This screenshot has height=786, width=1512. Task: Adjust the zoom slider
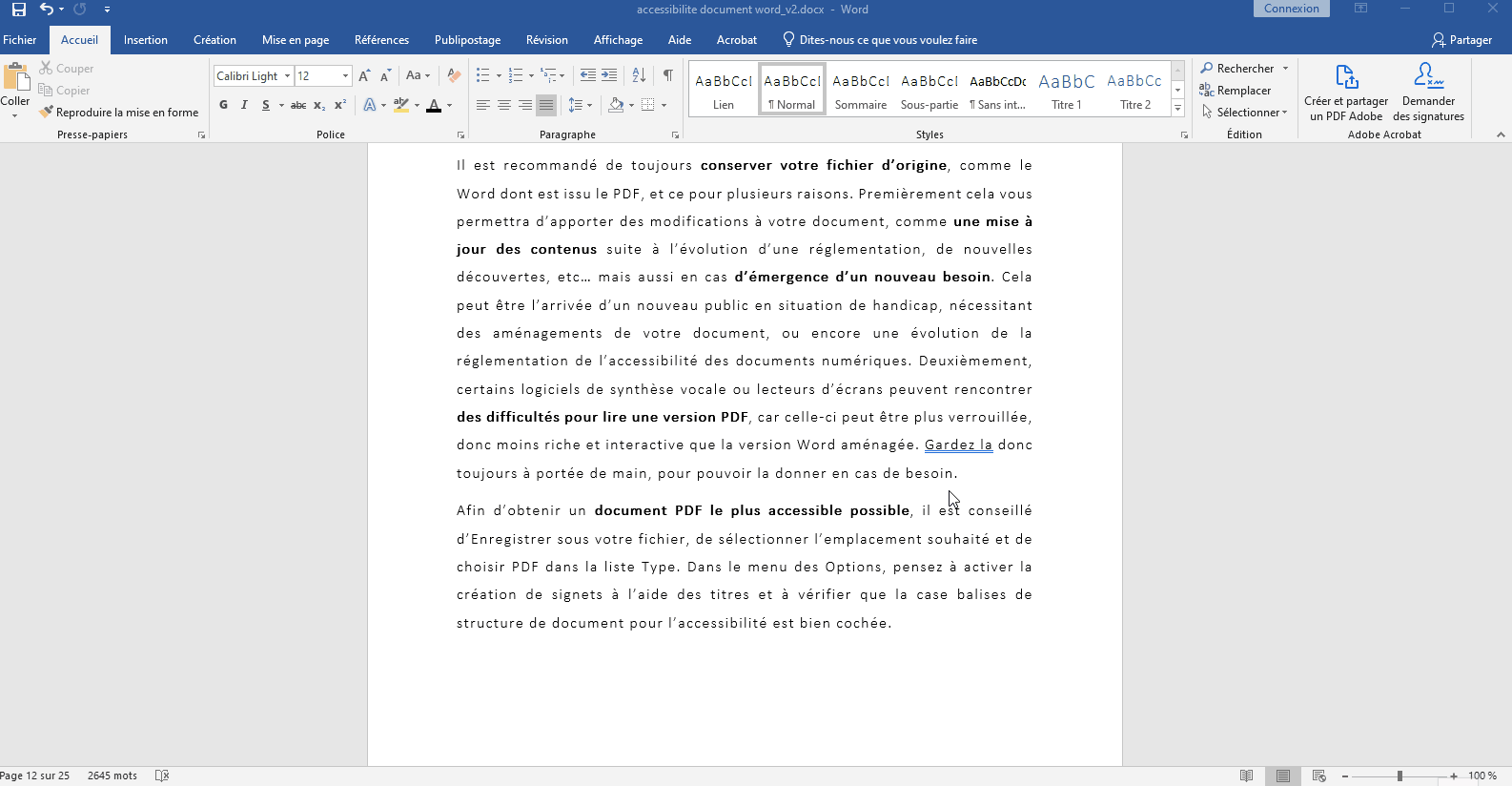1400,776
